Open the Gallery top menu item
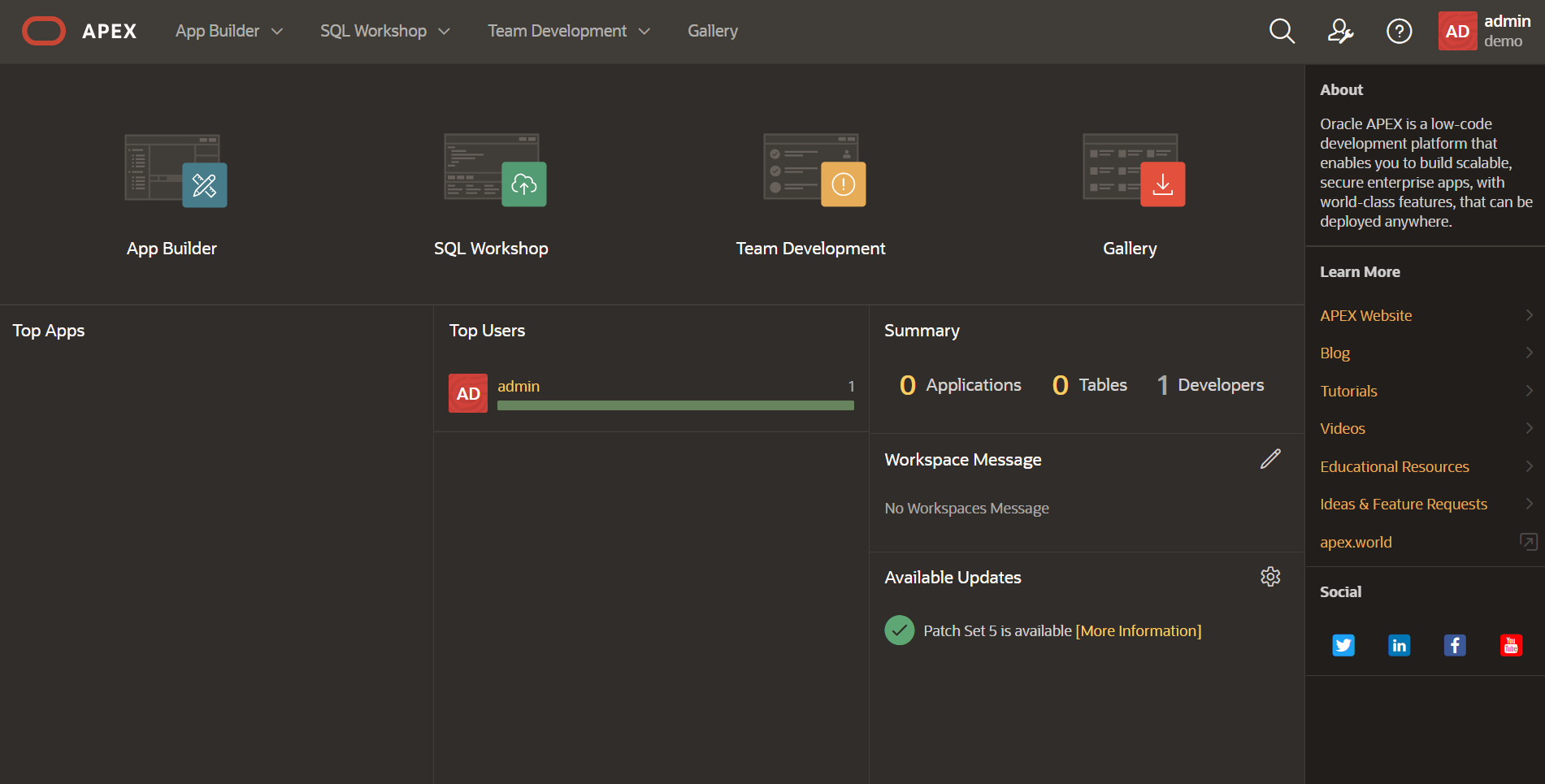1545x784 pixels. 713,31
